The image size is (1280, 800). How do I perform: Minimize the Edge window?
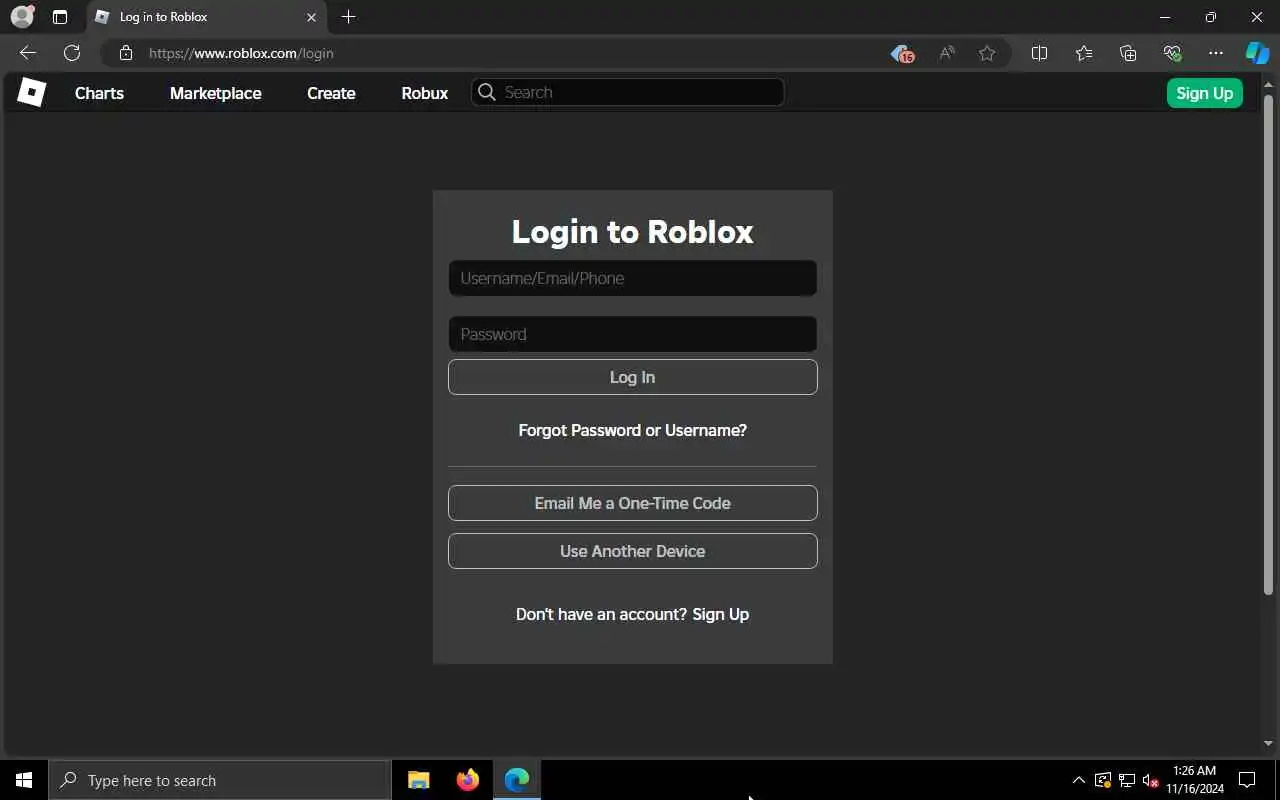1164,17
